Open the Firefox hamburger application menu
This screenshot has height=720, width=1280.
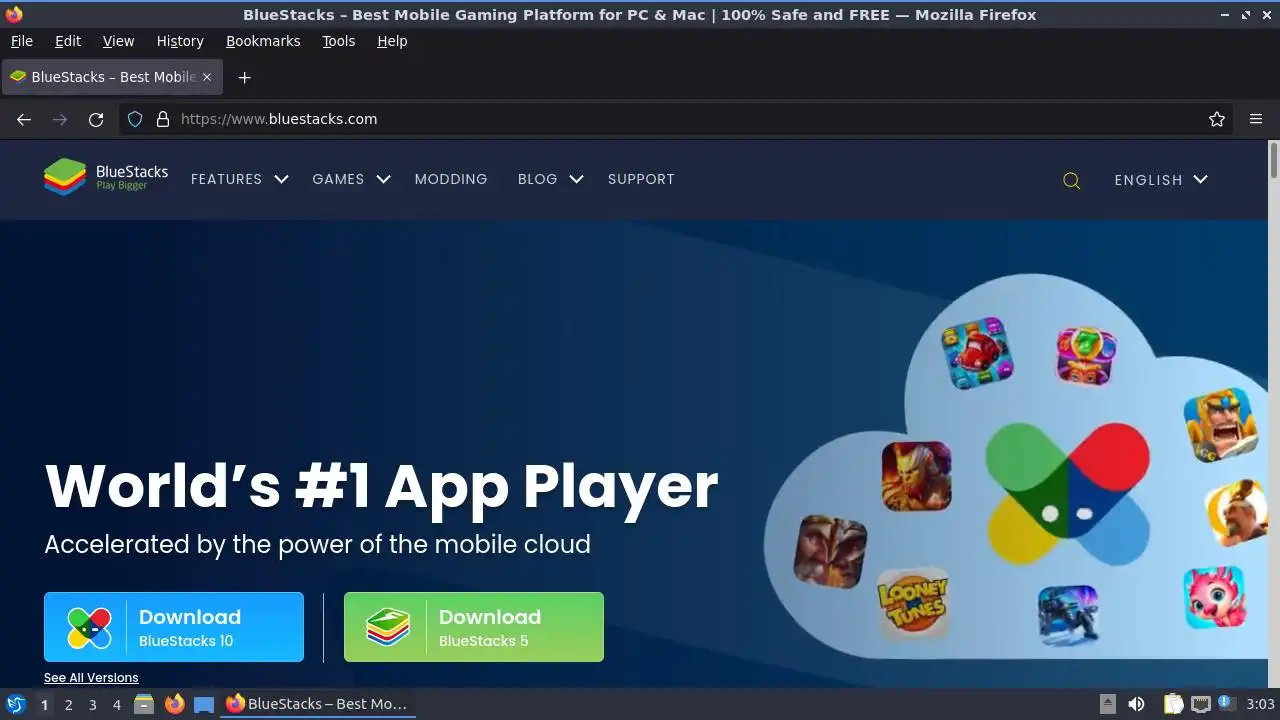point(1256,119)
